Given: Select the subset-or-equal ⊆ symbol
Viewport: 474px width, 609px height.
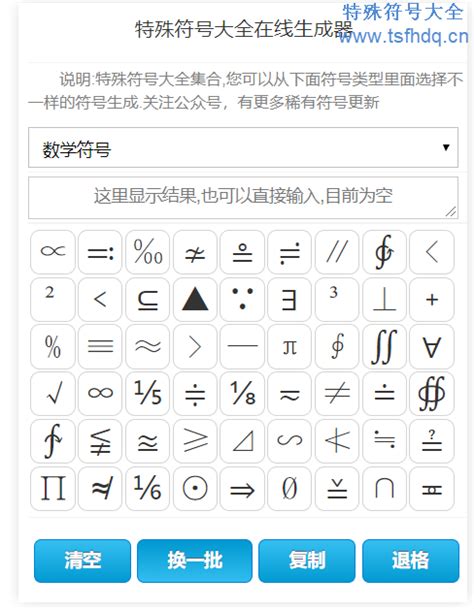Looking at the screenshot, I should [x=148, y=299].
